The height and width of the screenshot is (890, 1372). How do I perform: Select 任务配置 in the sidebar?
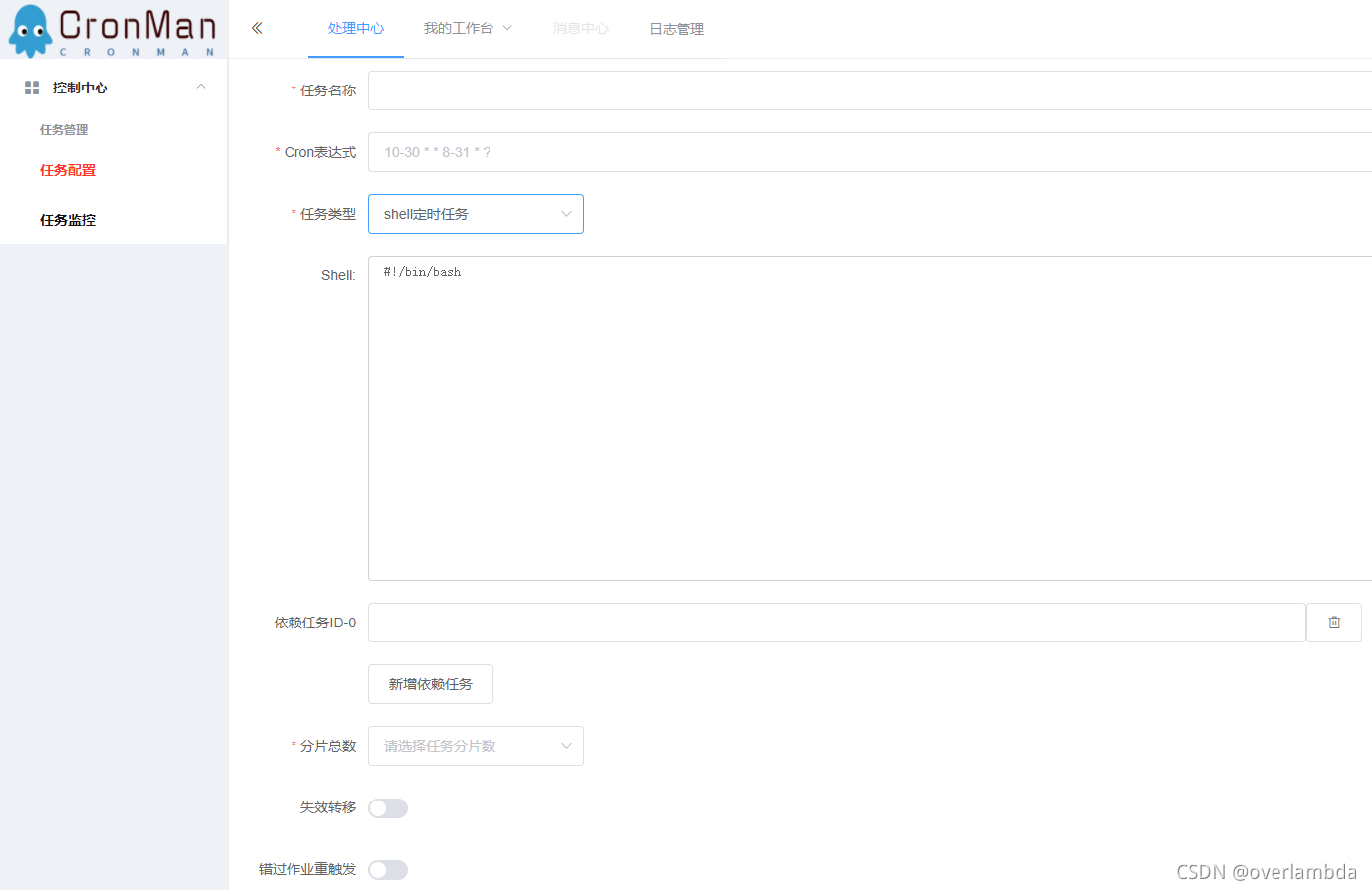click(x=68, y=170)
